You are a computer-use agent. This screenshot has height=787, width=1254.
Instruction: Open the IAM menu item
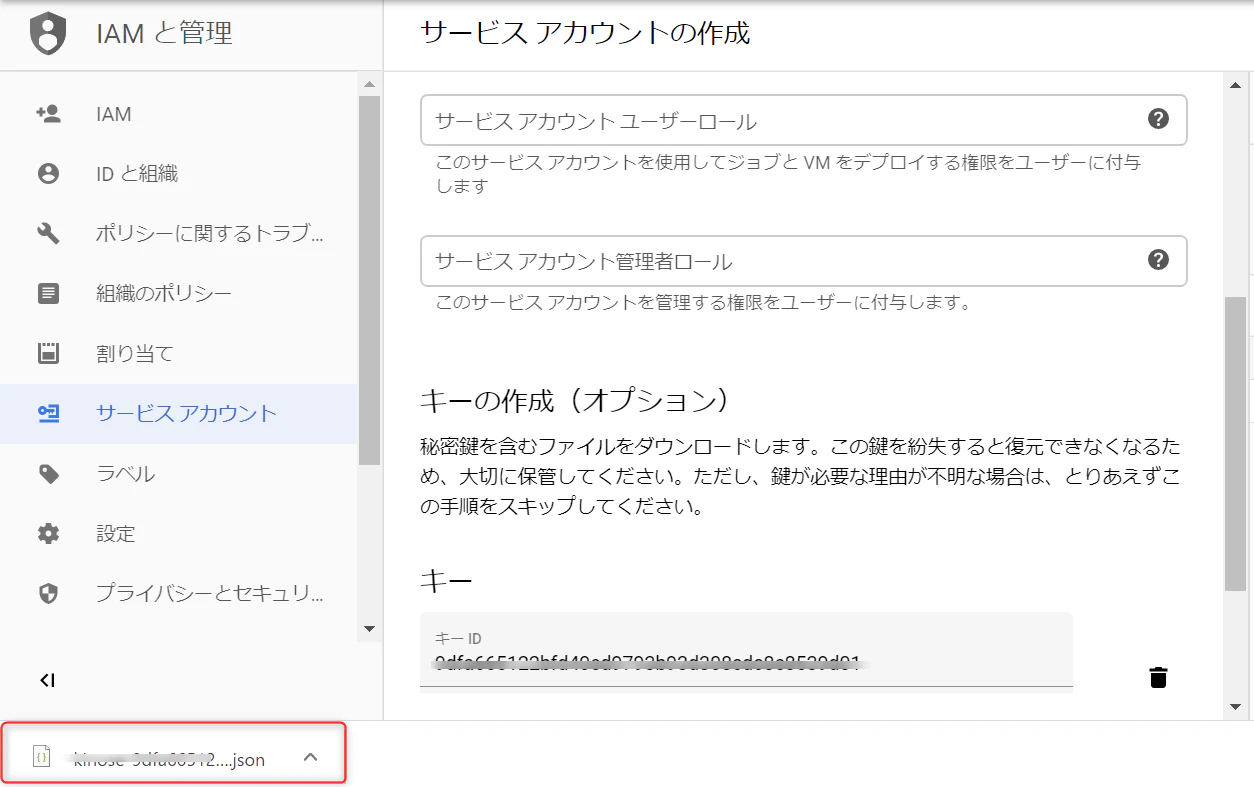pyautogui.click(x=178, y=114)
